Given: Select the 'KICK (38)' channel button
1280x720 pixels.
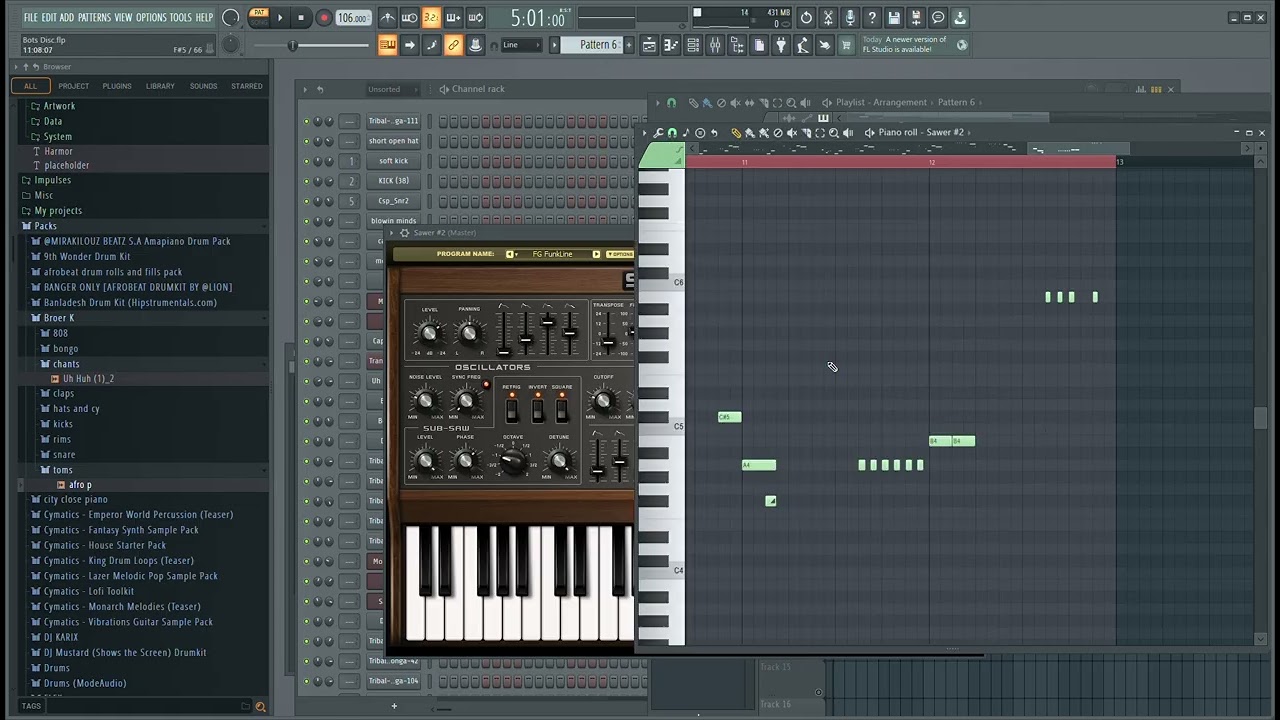Looking at the screenshot, I should [x=393, y=181].
